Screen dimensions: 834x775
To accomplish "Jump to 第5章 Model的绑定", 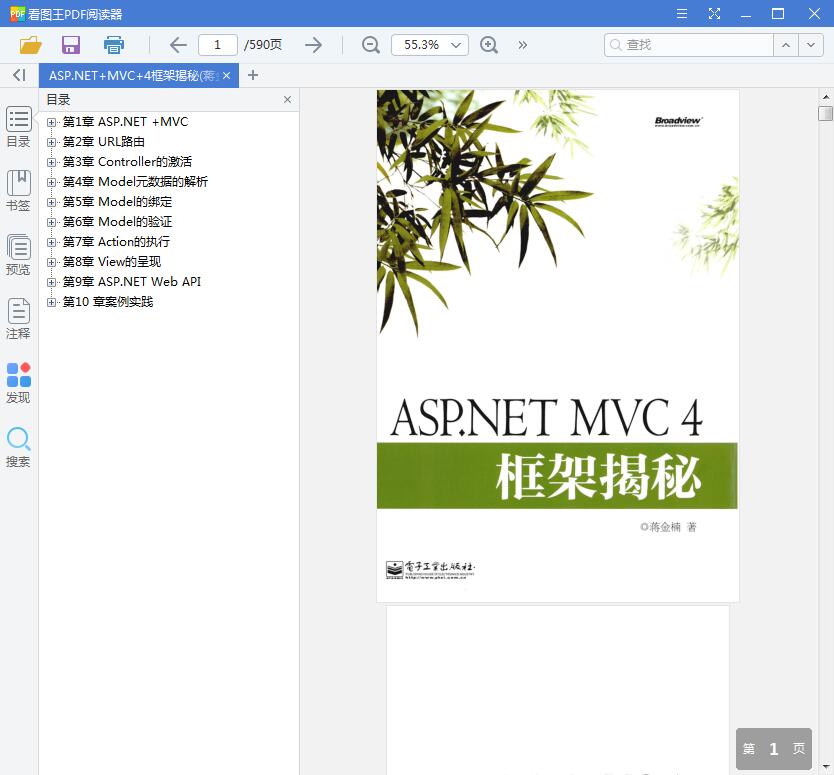I will 118,202.
